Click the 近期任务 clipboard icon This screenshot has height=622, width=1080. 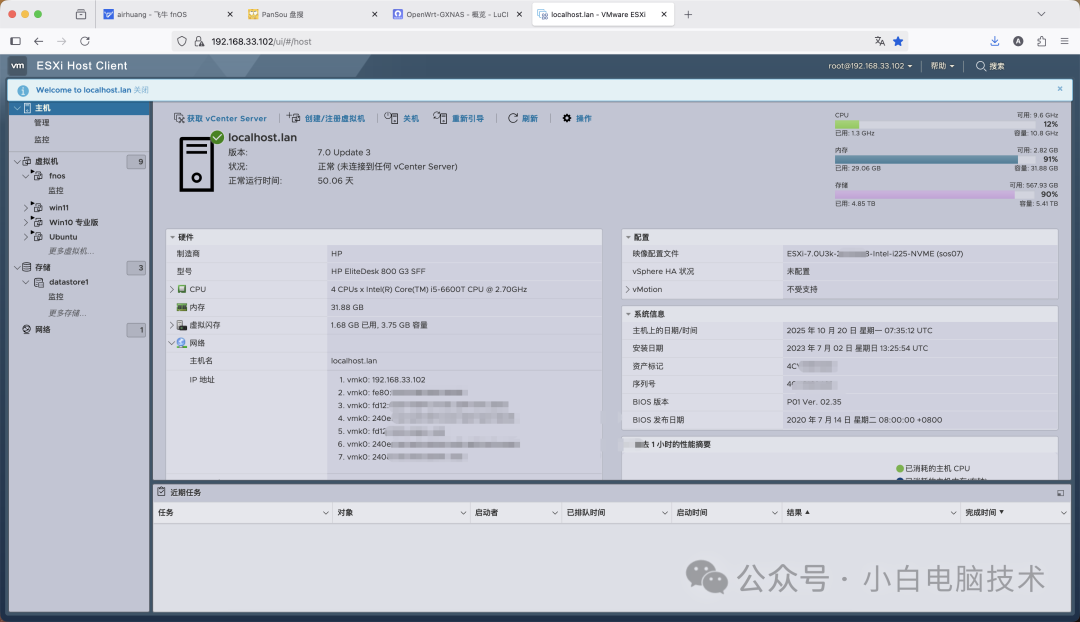coord(161,492)
